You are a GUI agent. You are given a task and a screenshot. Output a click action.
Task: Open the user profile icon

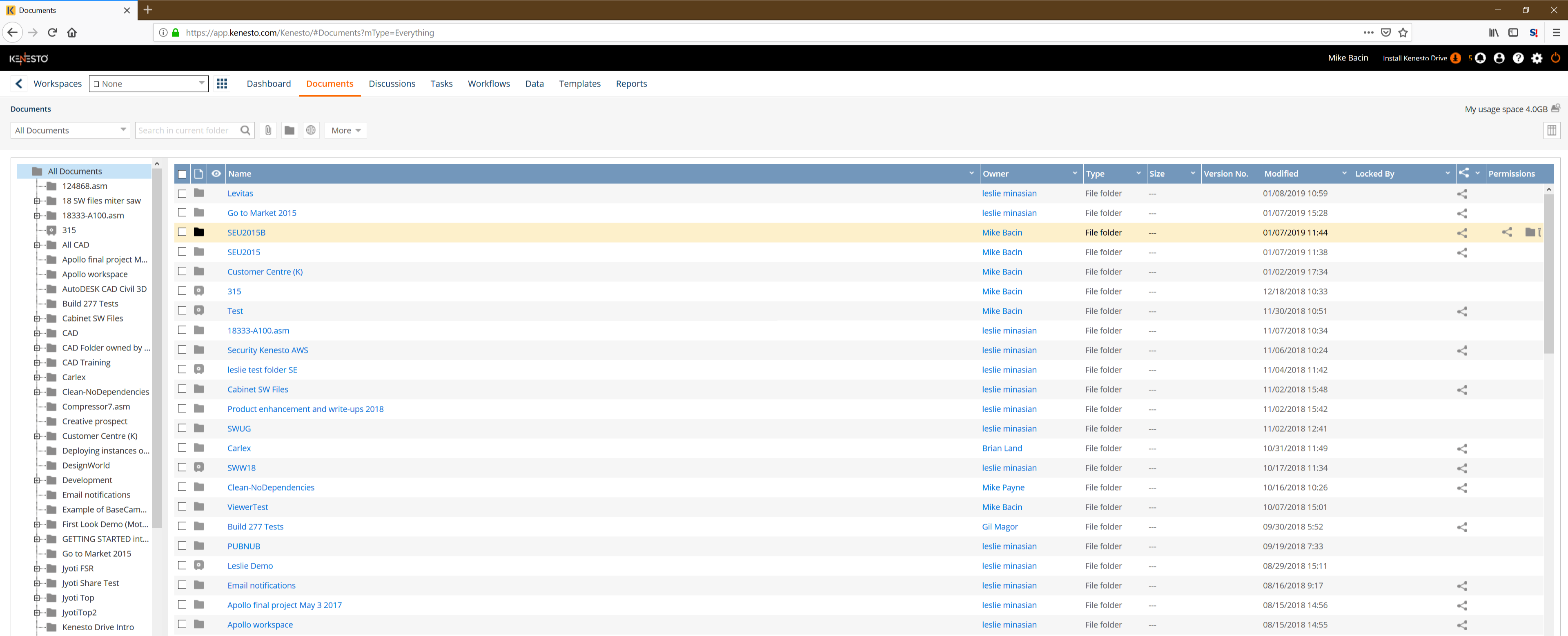pyautogui.click(x=1499, y=58)
